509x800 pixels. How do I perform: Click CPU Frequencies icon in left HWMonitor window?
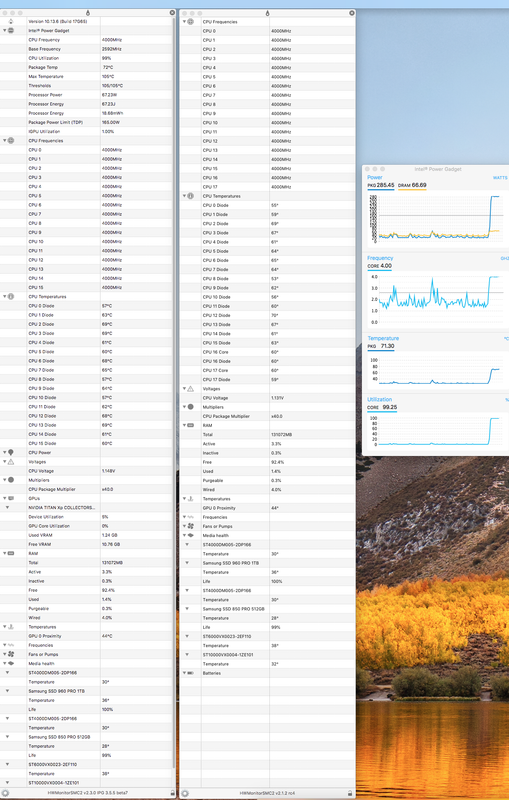[11, 140]
